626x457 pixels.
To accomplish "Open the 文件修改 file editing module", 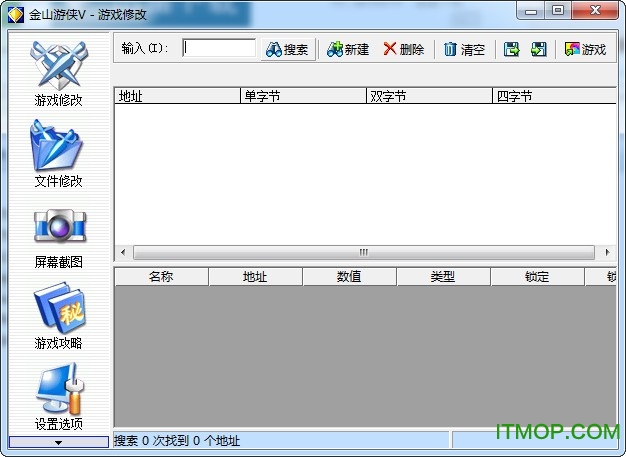I will click(x=58, y=152).
